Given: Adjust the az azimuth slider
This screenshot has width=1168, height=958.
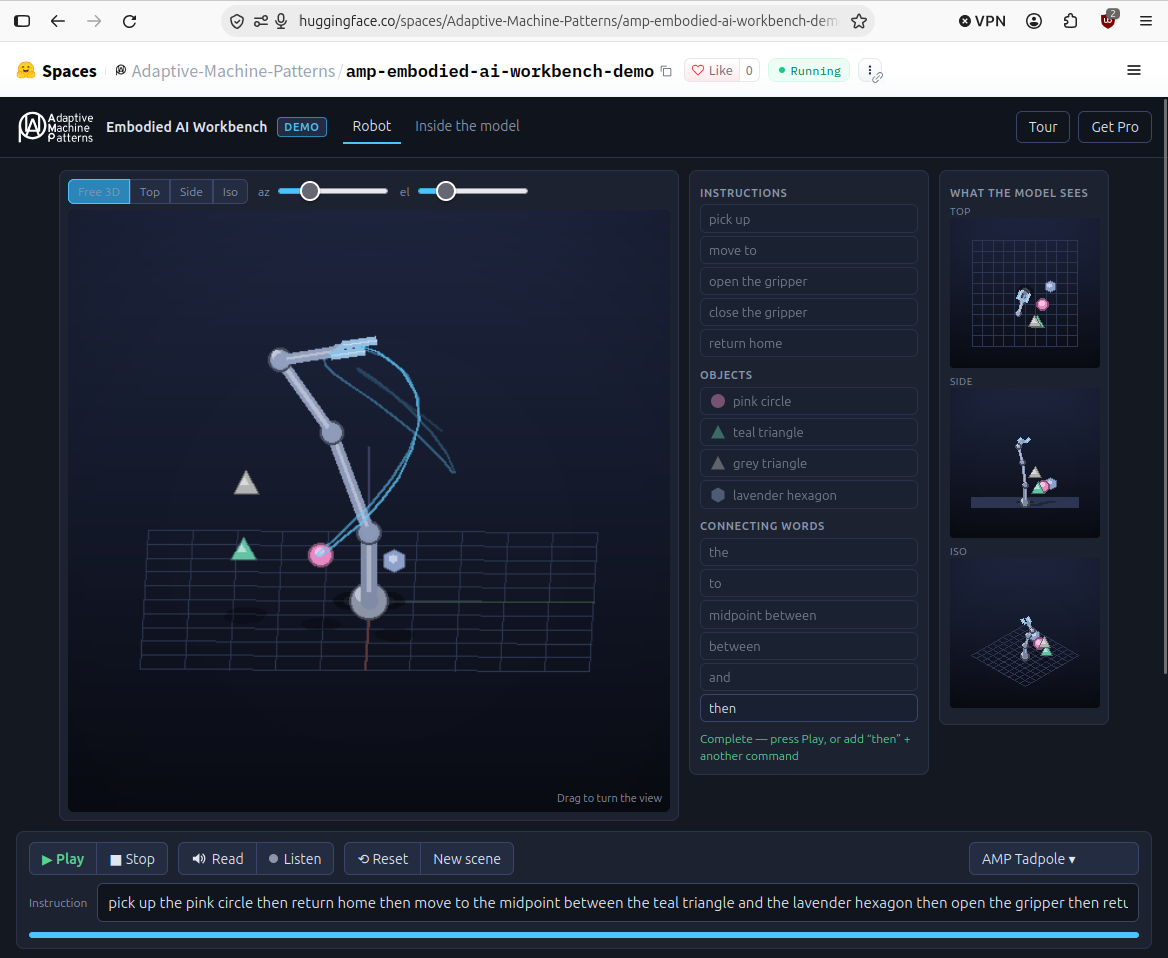Looking at the screenshot, I should (x=332, y=191).
